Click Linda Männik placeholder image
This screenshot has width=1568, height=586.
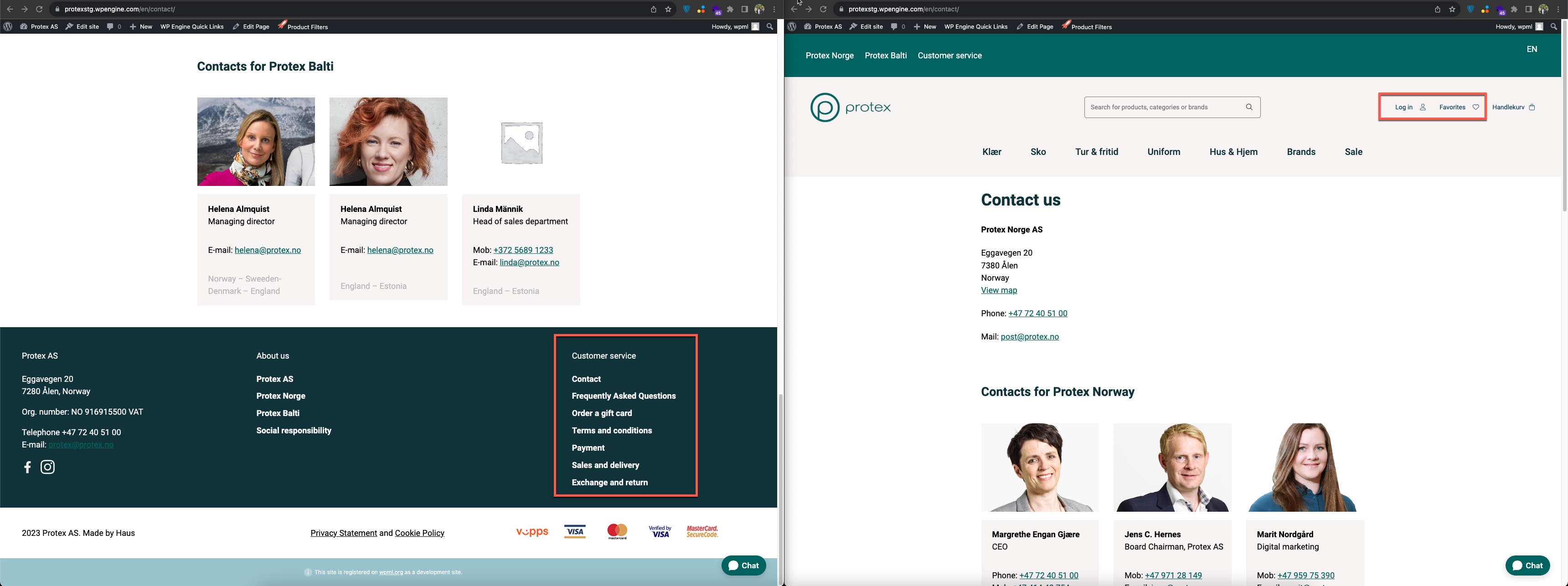pos(521,142)
